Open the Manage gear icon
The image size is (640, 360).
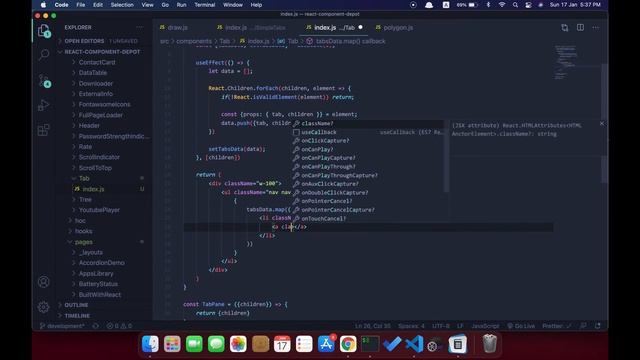click(x=44, y=307)
